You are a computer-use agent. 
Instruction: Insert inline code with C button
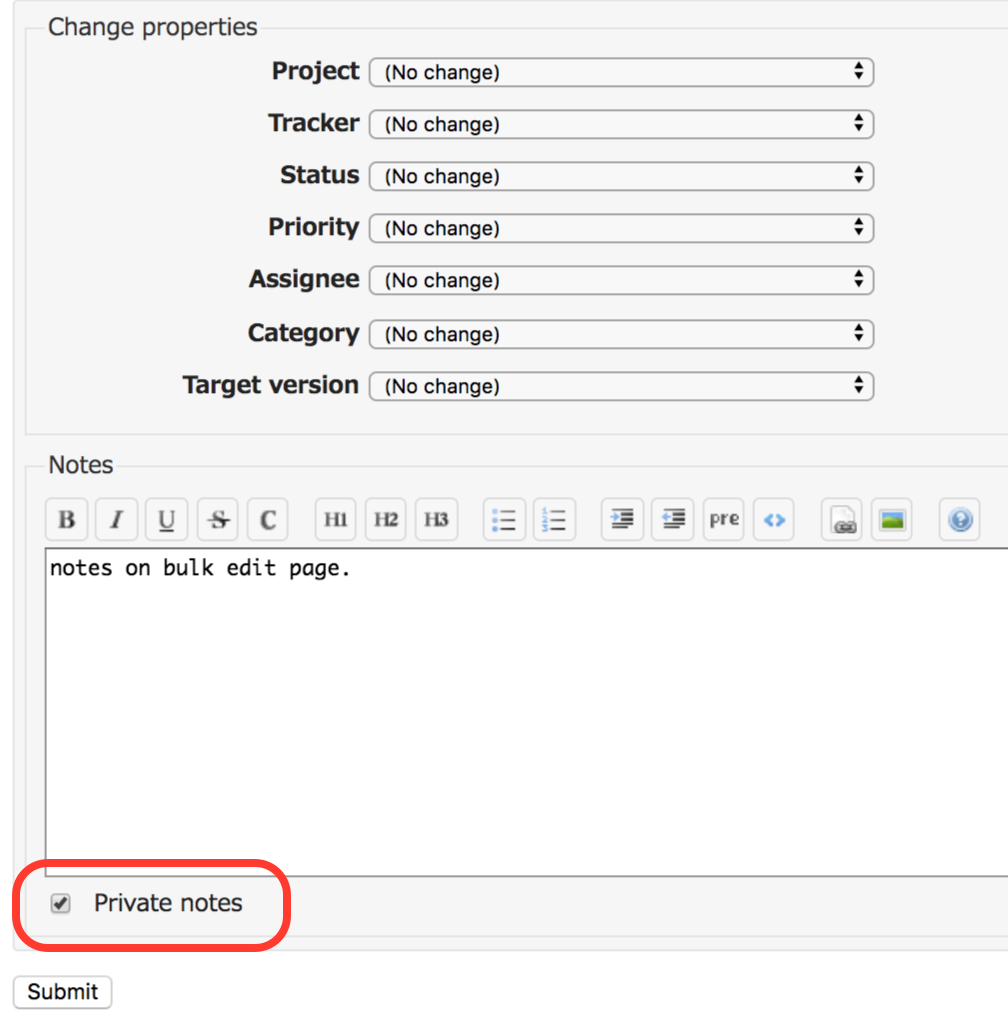click(268, 519)
